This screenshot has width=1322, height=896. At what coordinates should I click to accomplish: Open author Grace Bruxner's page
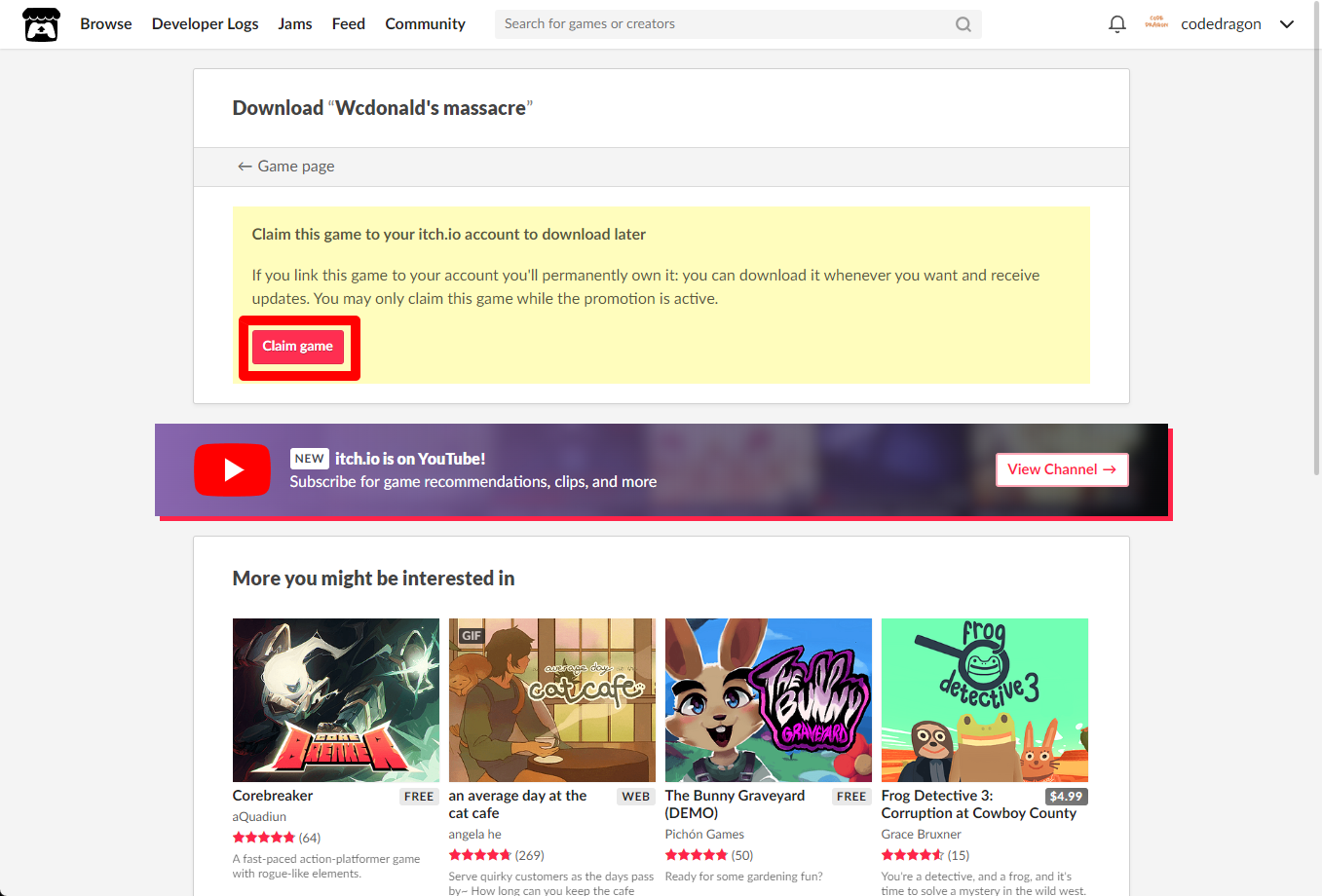pyautogui.click(x=922, y=835)
